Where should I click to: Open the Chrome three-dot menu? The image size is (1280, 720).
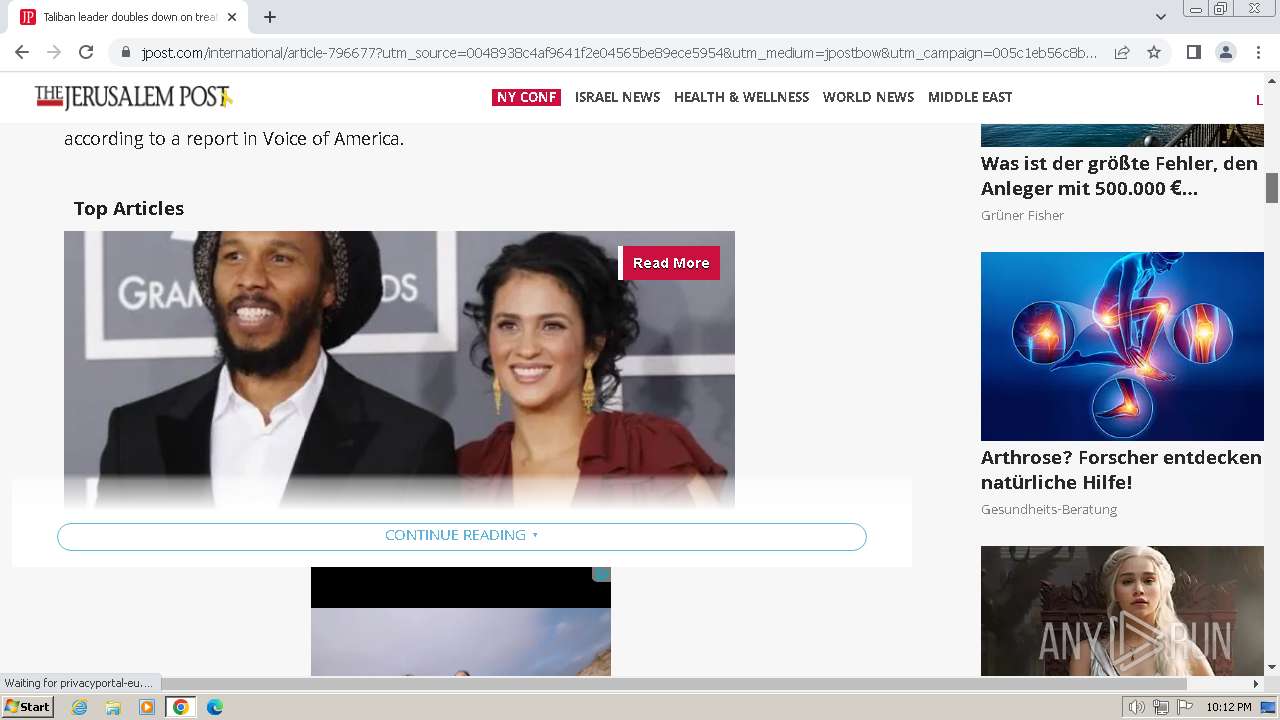coord(1258,52)
